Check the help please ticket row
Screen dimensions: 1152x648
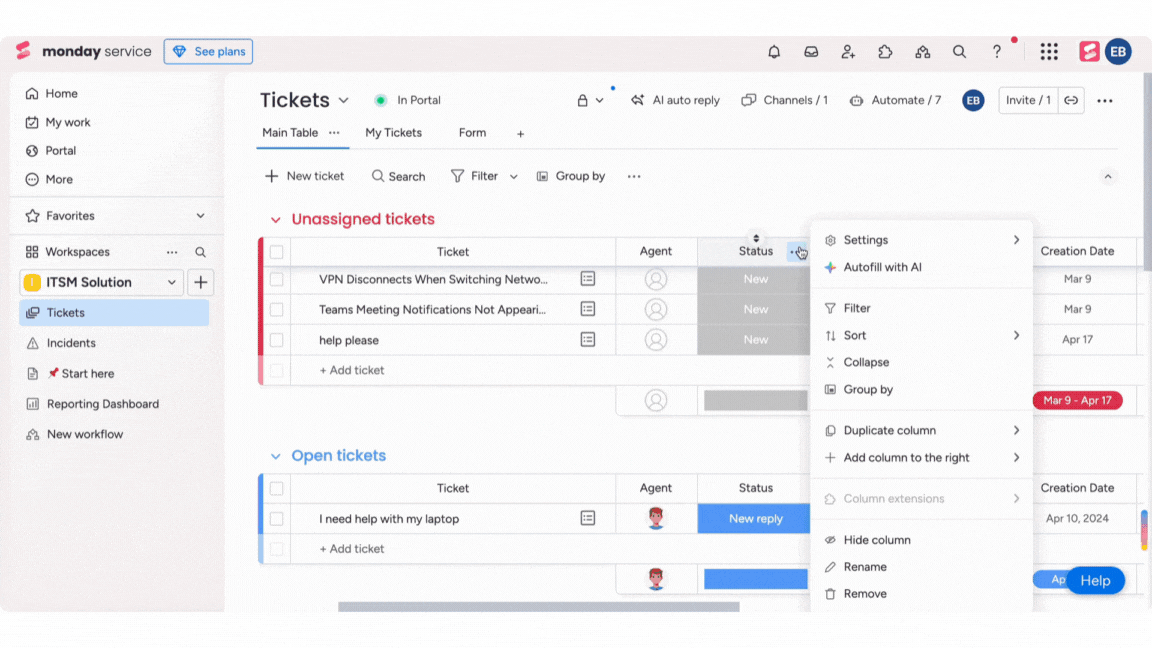tap(276, 340)
